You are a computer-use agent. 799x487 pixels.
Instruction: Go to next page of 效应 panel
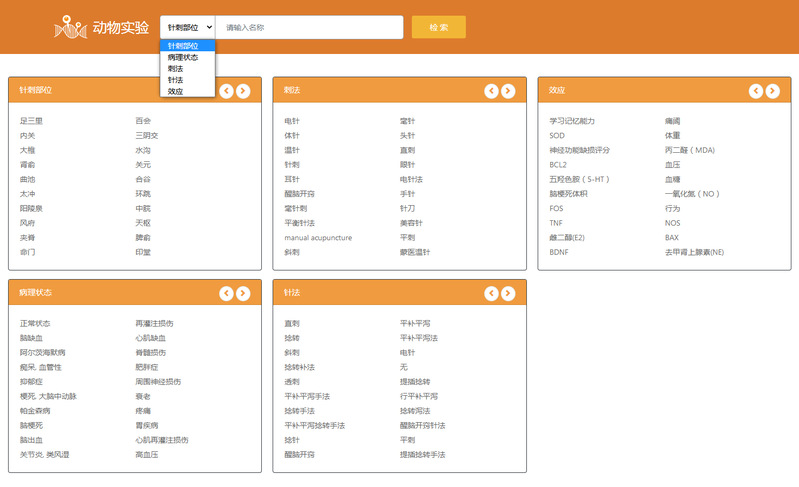coord(773,91)
